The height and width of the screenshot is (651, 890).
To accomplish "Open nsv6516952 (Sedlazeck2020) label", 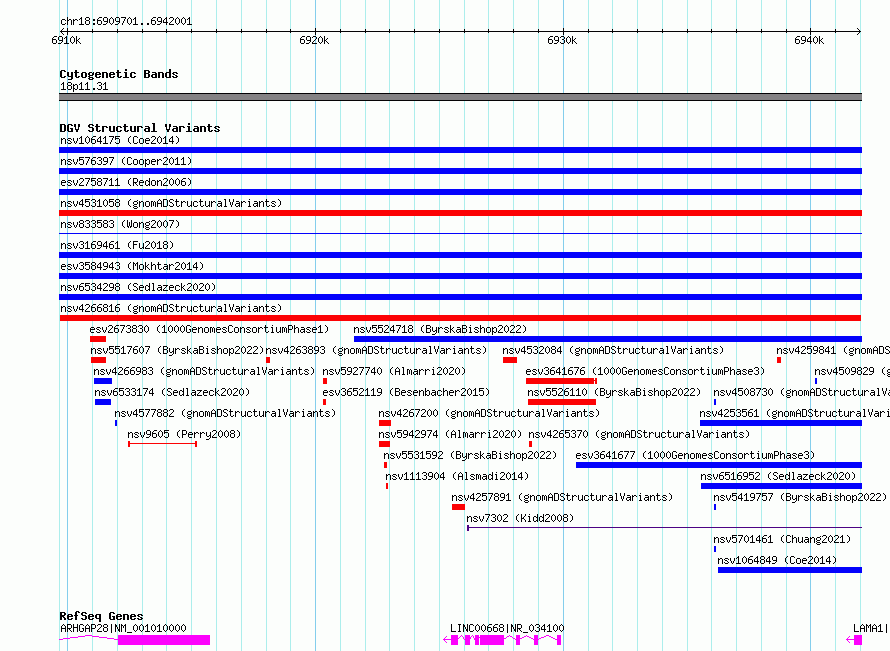I will click(x=778, y=476).
